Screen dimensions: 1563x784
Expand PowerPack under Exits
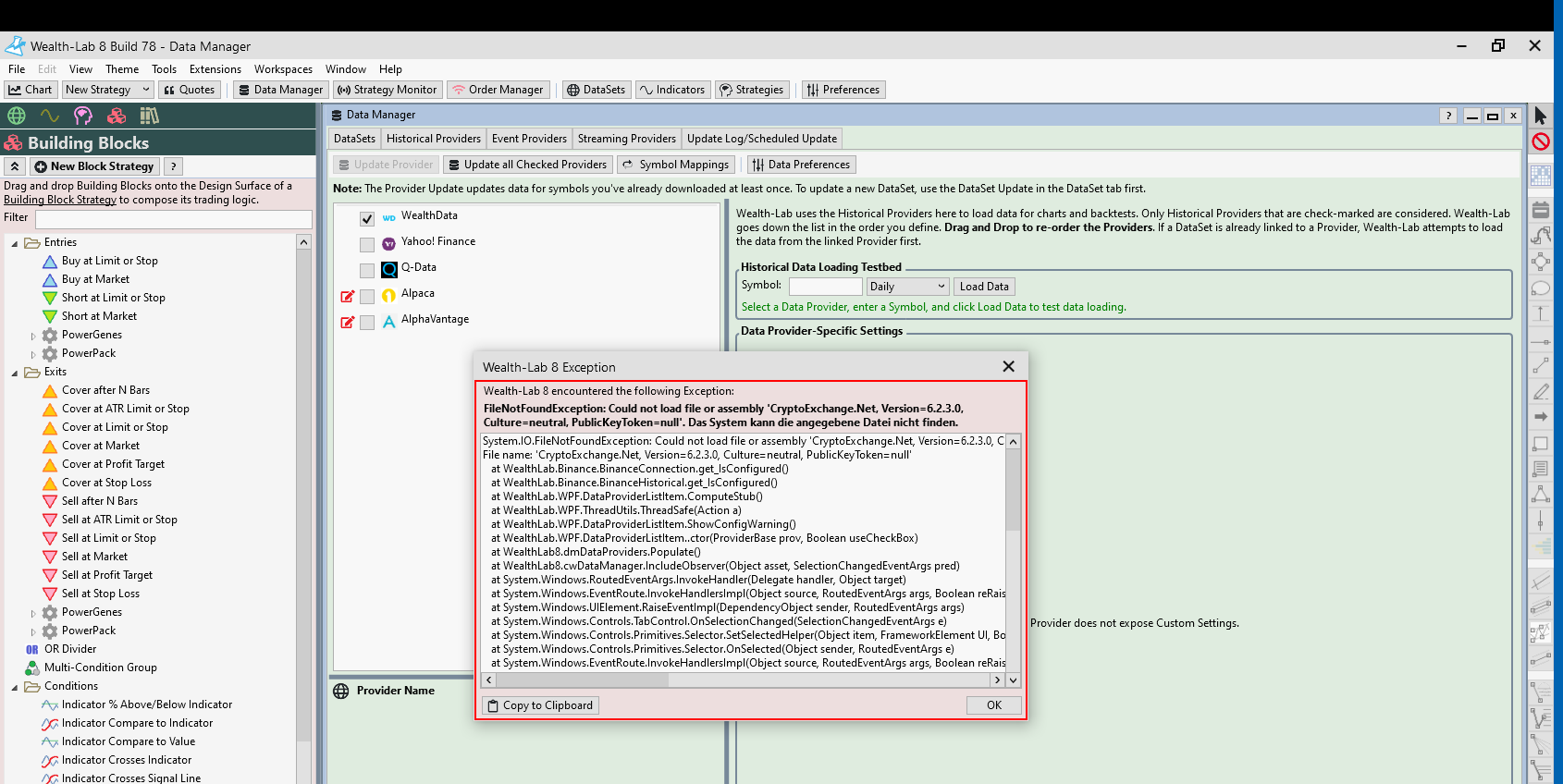(33, 631)
